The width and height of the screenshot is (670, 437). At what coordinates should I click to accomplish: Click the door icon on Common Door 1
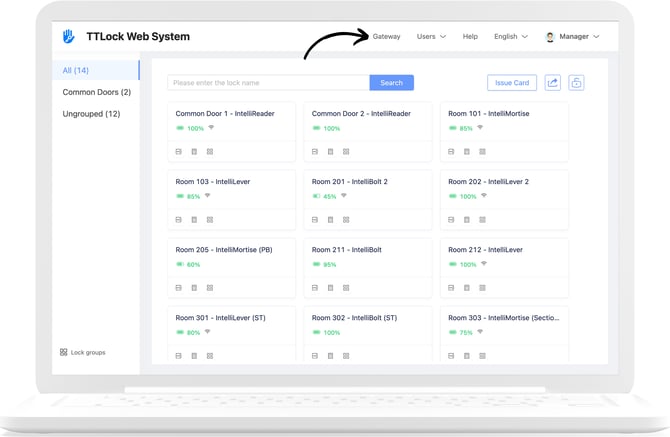pyautogui.click(x=194, y=152)
